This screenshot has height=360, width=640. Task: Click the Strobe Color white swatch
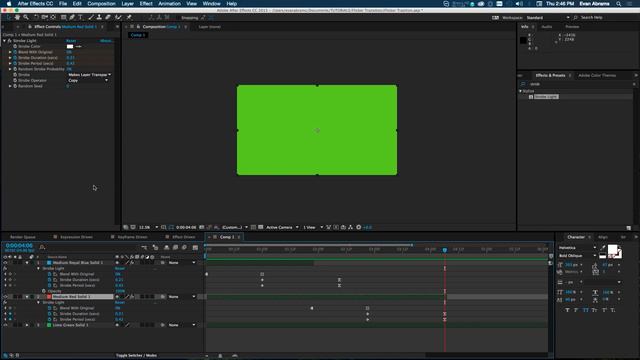coord(70,47)
